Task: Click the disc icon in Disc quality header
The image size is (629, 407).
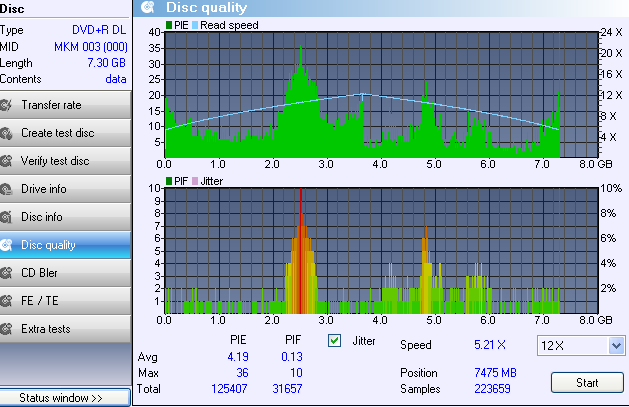Action: (149, 8)
